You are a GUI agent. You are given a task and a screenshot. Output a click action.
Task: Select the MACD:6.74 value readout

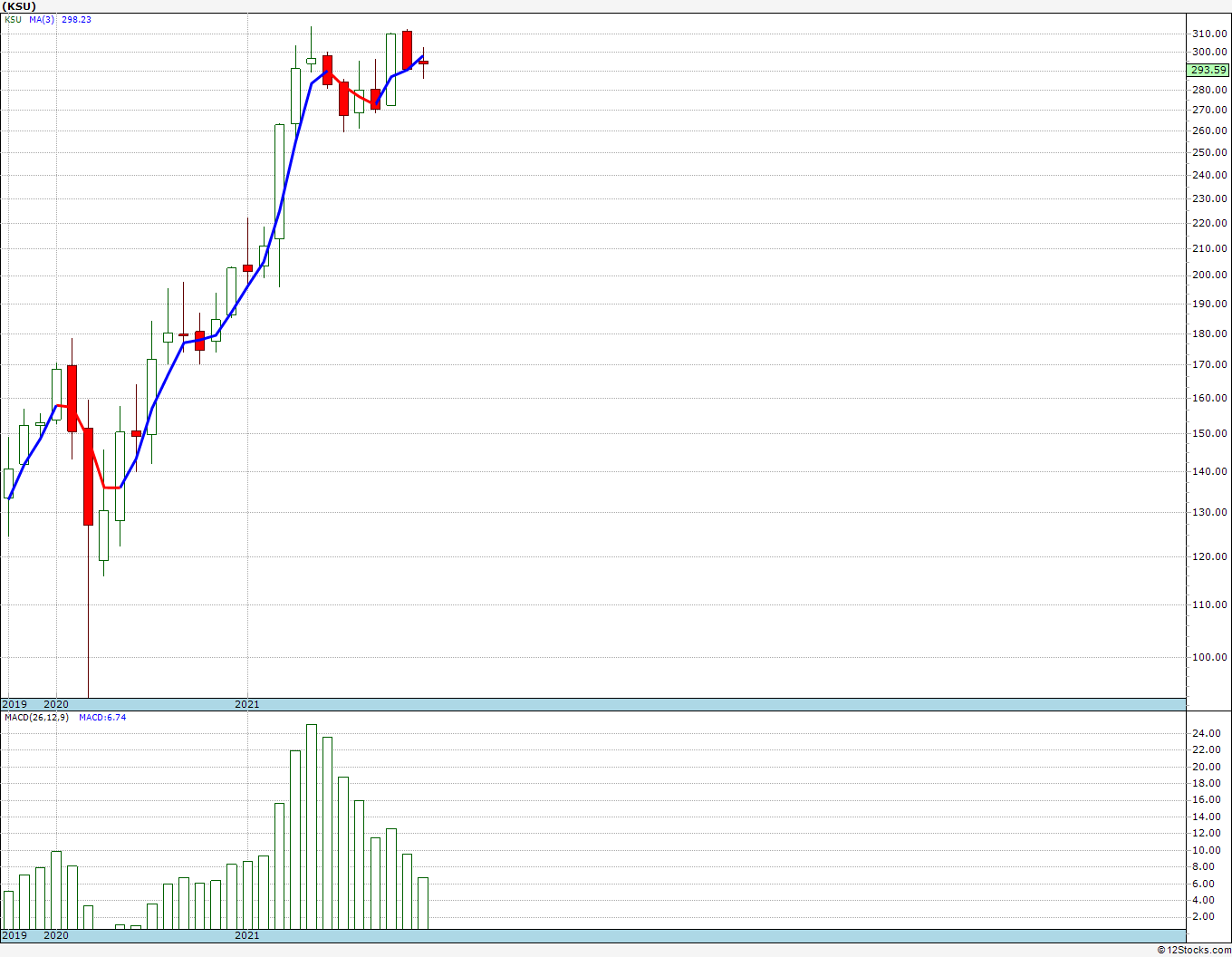click(x=102, y=717)
